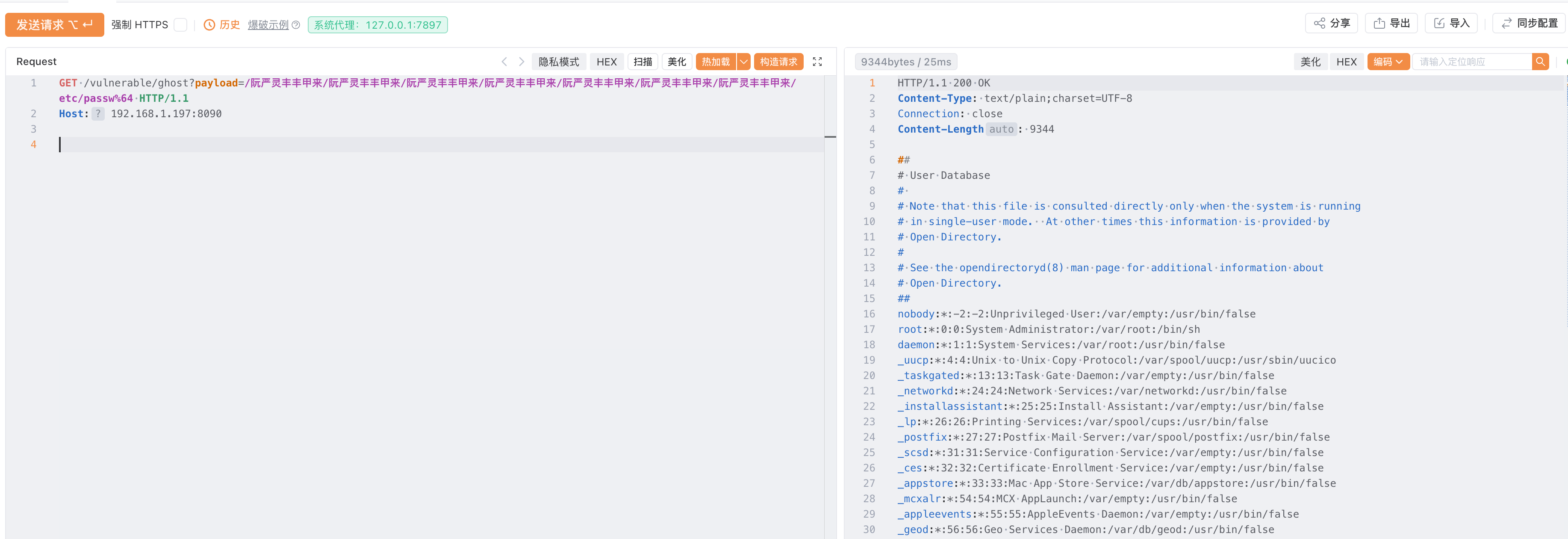Go to next request with right arrow

(x=521, y=62)
